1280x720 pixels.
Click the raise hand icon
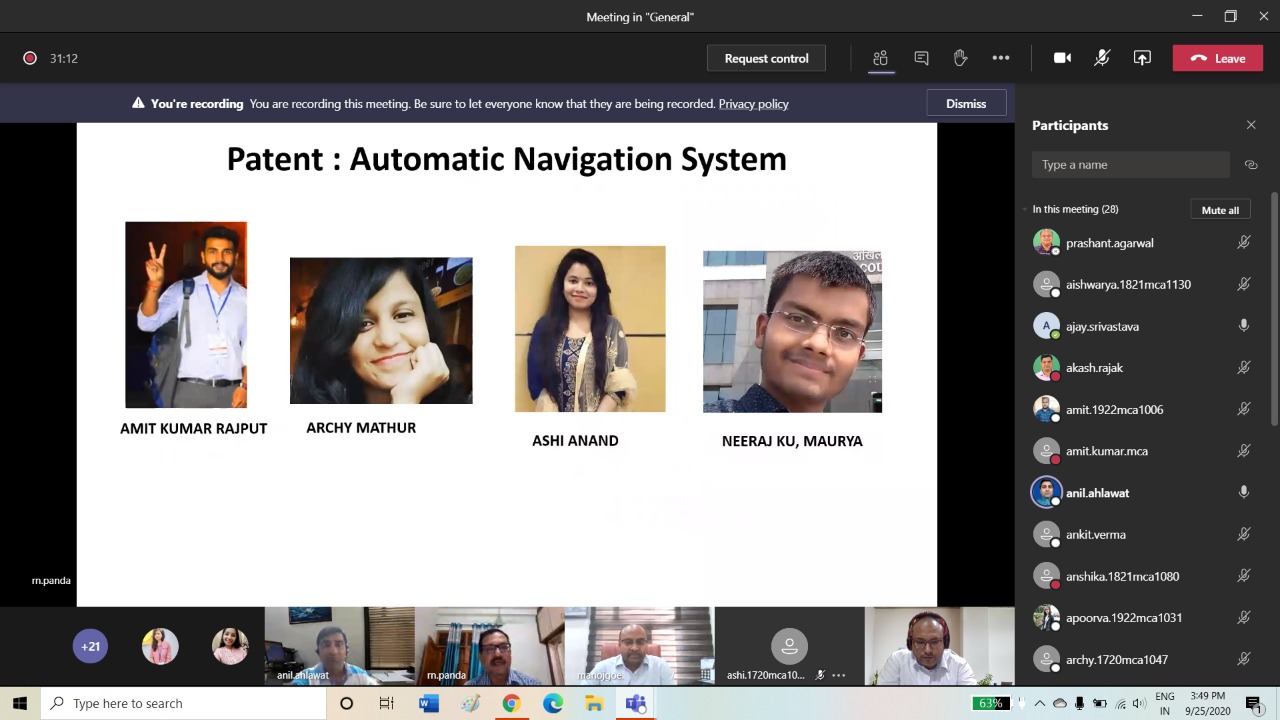point(960,58)
